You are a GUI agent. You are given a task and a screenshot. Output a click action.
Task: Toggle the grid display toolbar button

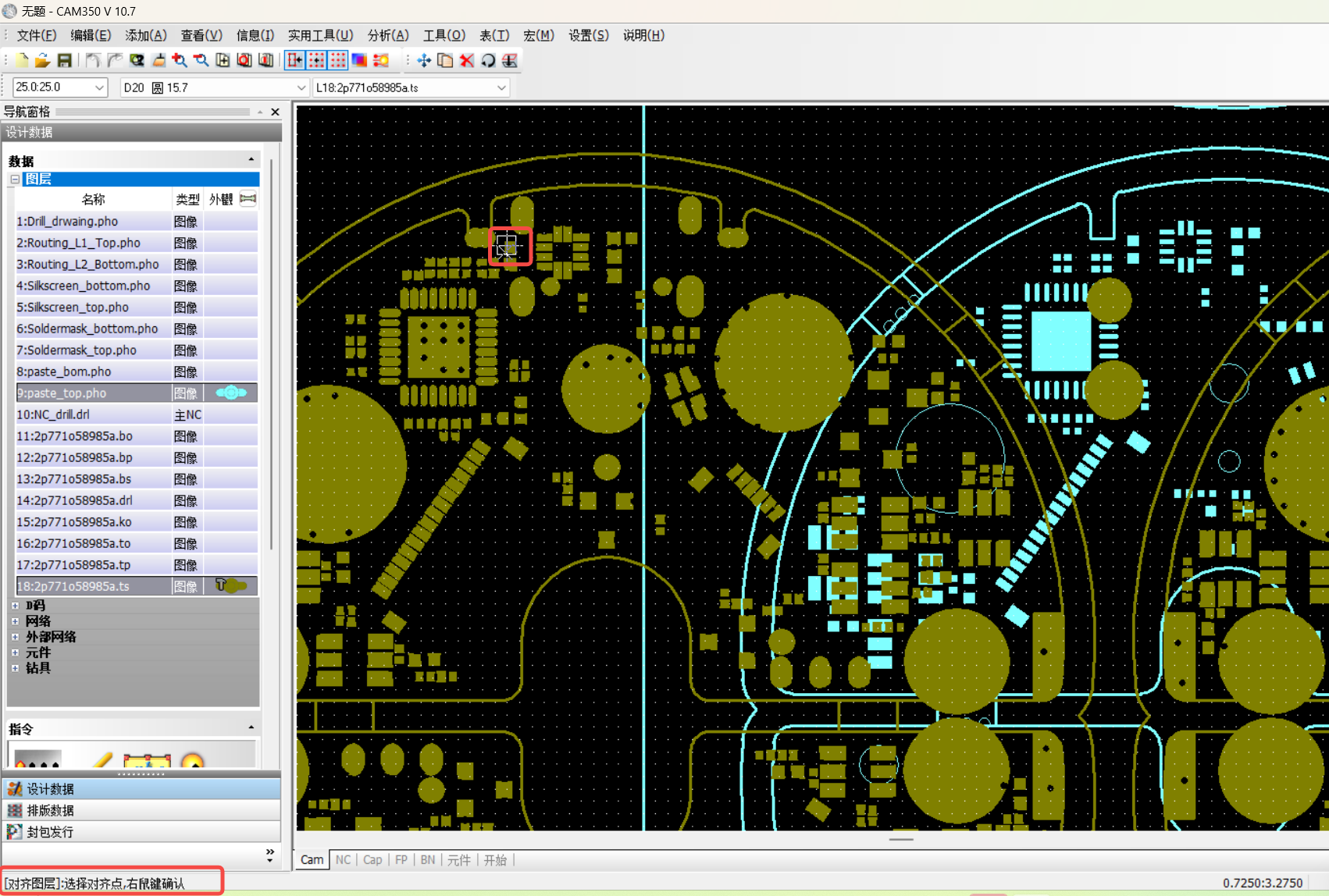337,60
